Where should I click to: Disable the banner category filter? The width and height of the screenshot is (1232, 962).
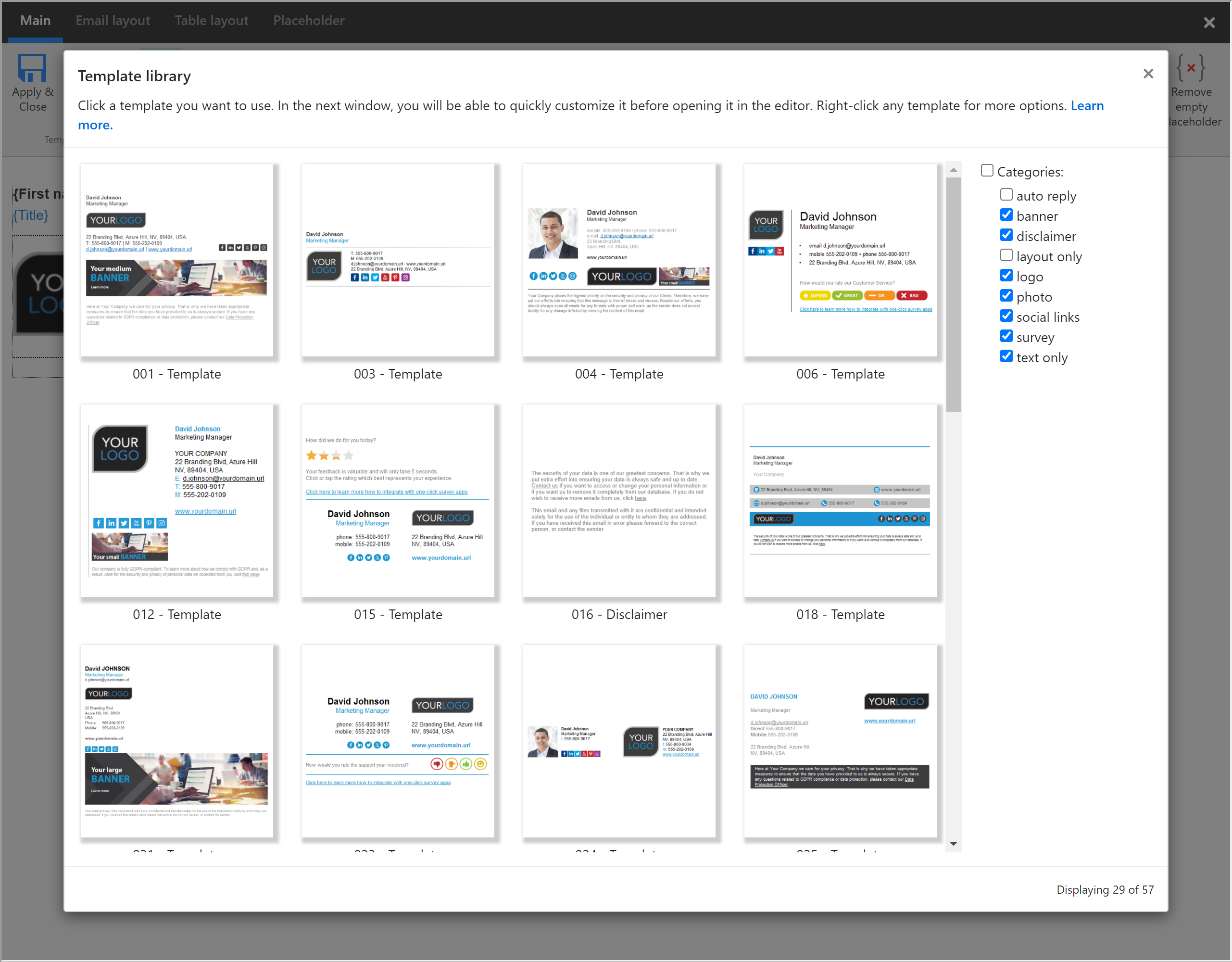[x=1006, y=215]
